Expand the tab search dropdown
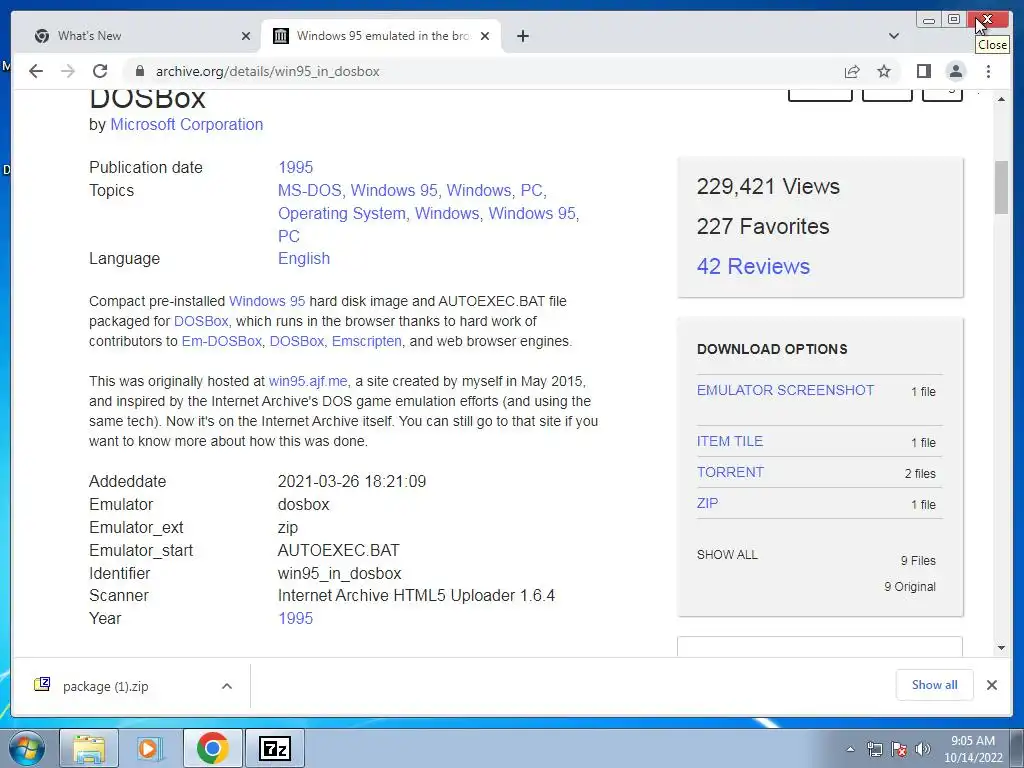The height and width of the screenshot is (768, 1024). click(894, 36)
